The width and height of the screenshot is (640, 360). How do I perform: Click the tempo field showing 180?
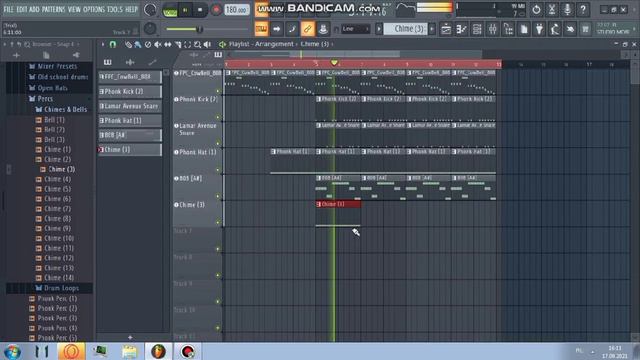coord(236,10)
